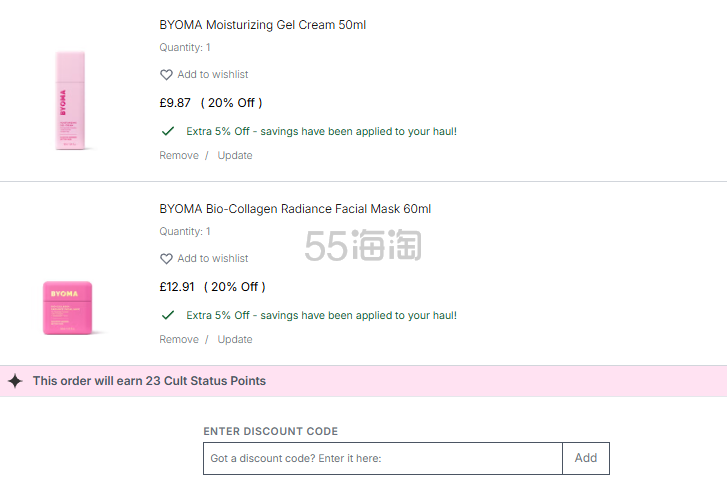This screenshot has height=491, width=727.
Task: Click the Cult Status Points banner text
Action: [149, 381]
